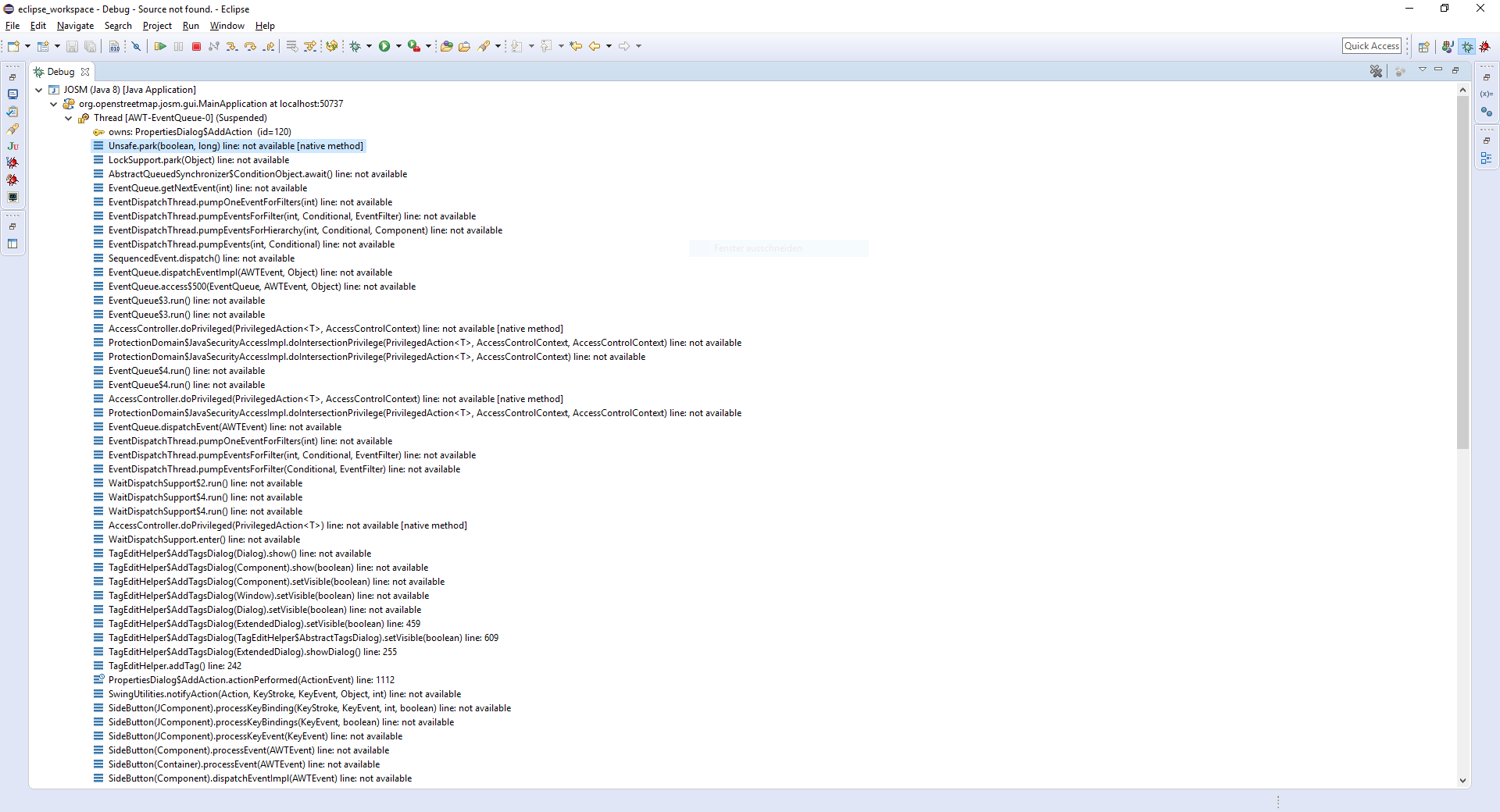Collapse the JOSM (Java 8) launch node
1500x812 pixels.
click(38, 90)
